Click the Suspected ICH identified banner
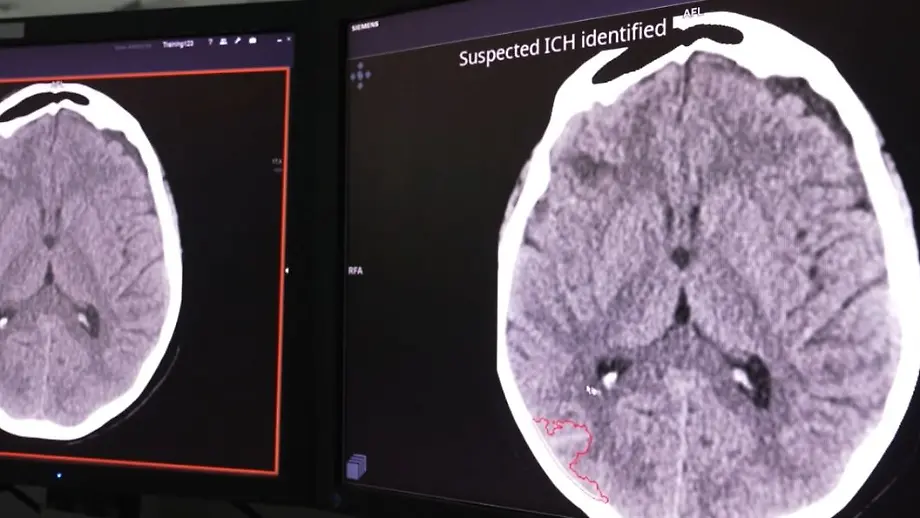The height and width of the screenshot is (518, 920). tap(562, 44)
